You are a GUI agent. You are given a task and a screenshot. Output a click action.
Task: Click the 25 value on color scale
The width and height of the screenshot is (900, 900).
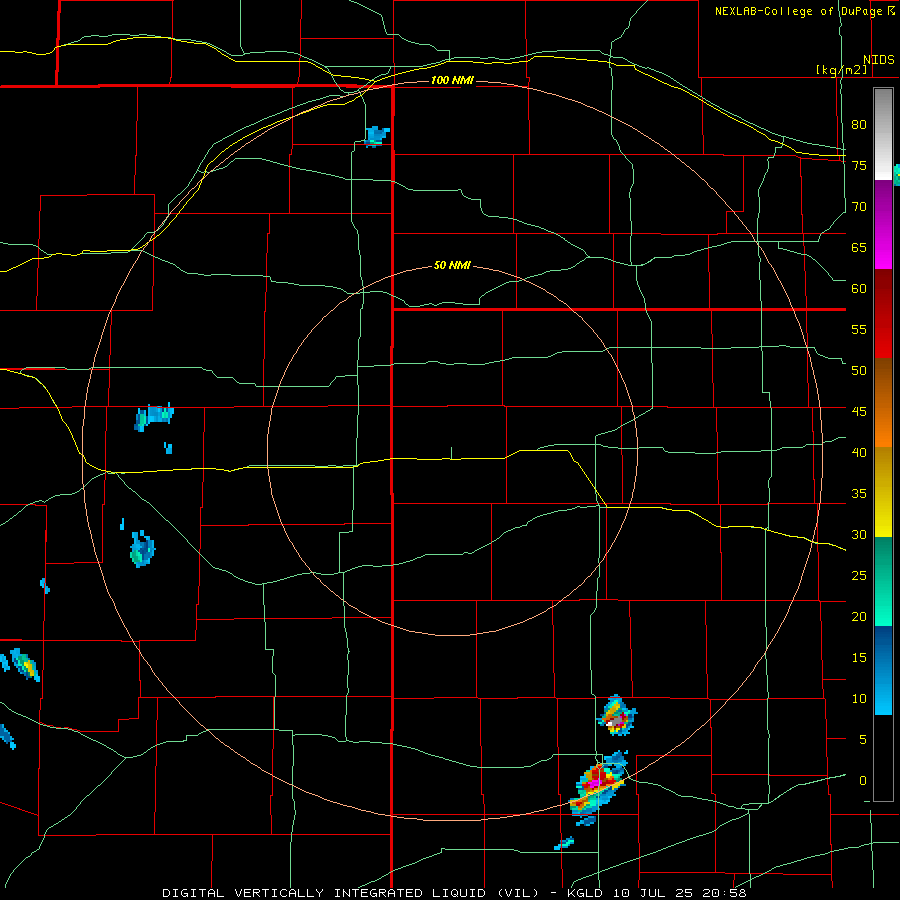[859, 576]
